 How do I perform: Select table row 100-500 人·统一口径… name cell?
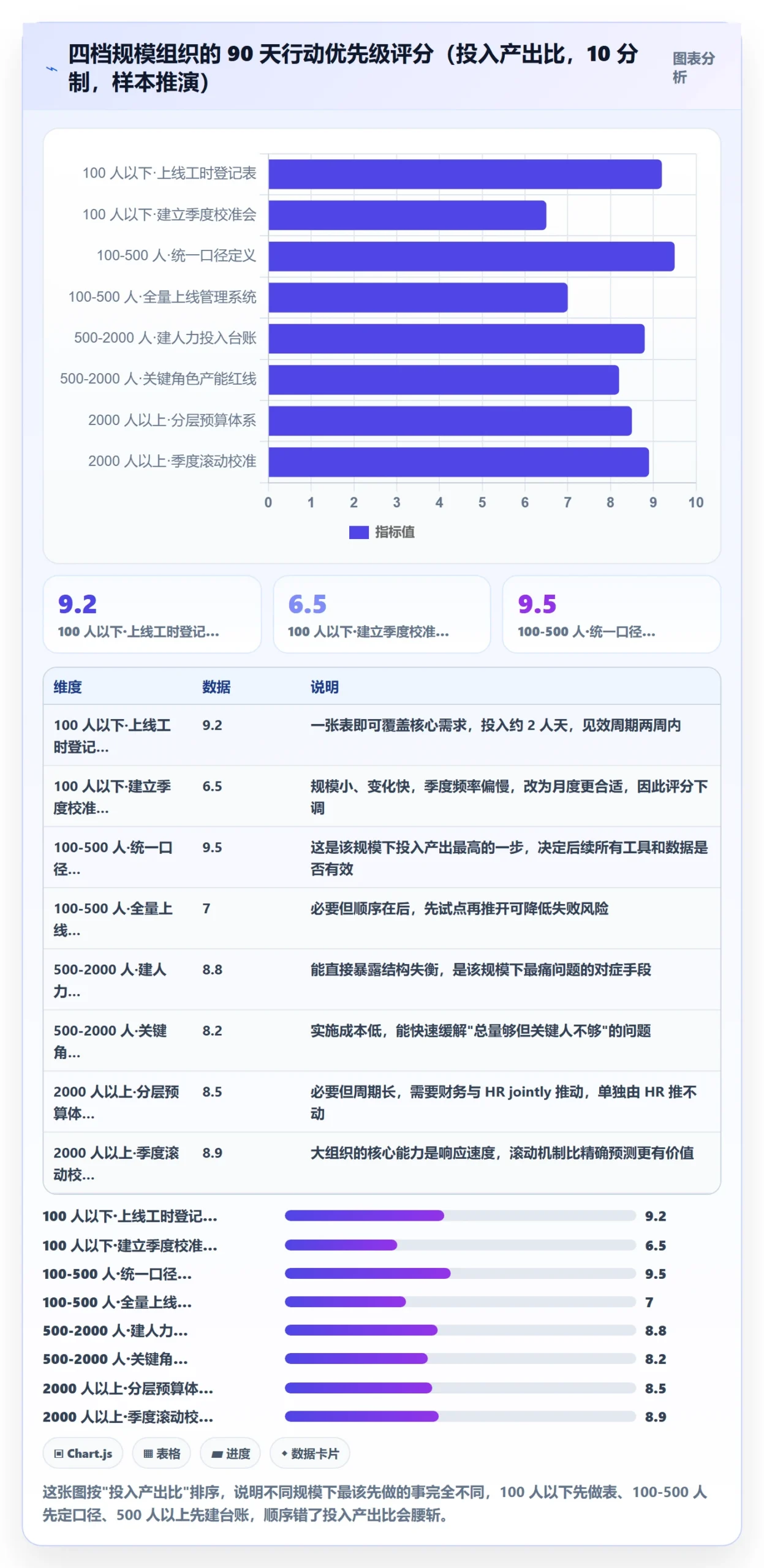pos(117,857)
